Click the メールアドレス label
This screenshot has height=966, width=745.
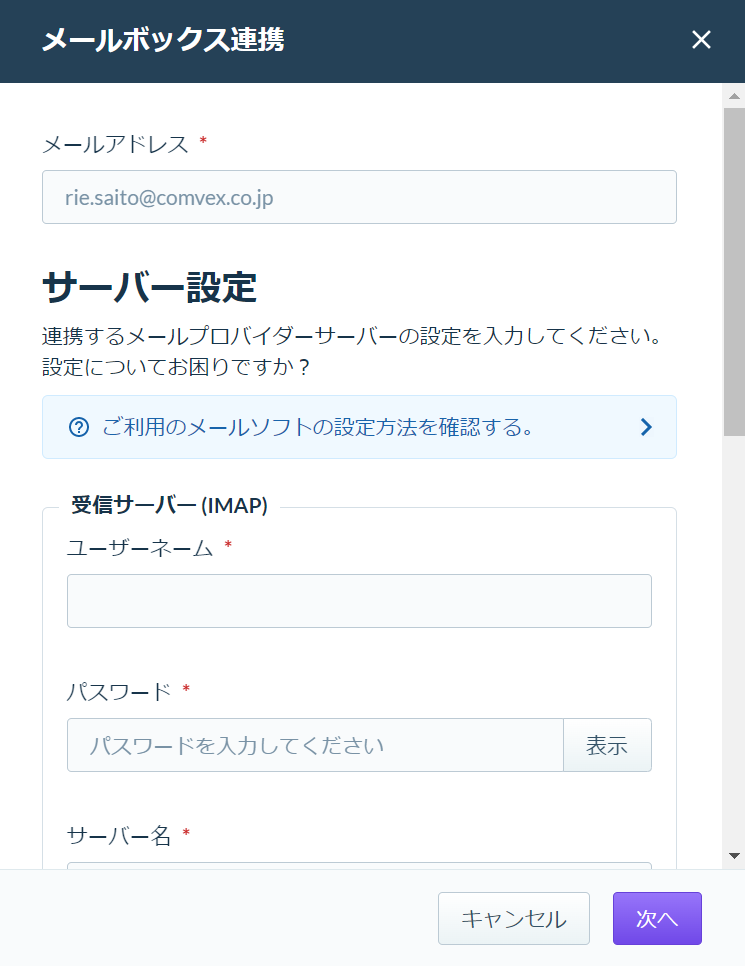click(x=115, y=144)
